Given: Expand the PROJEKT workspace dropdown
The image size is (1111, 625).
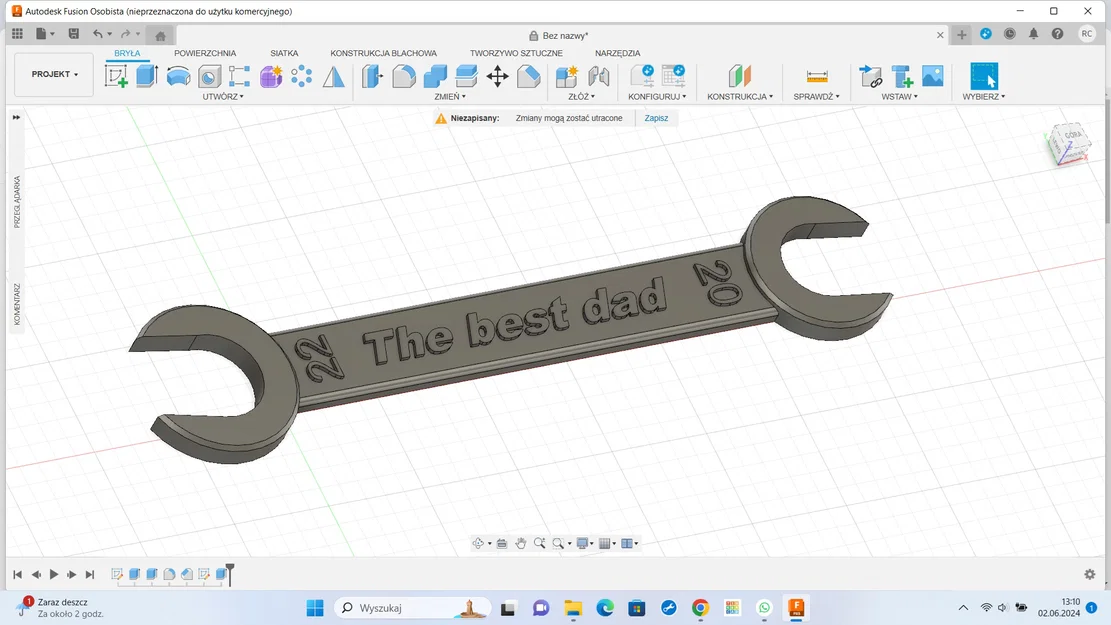Looking at the screenshot, I should click(x=55, y=74).
